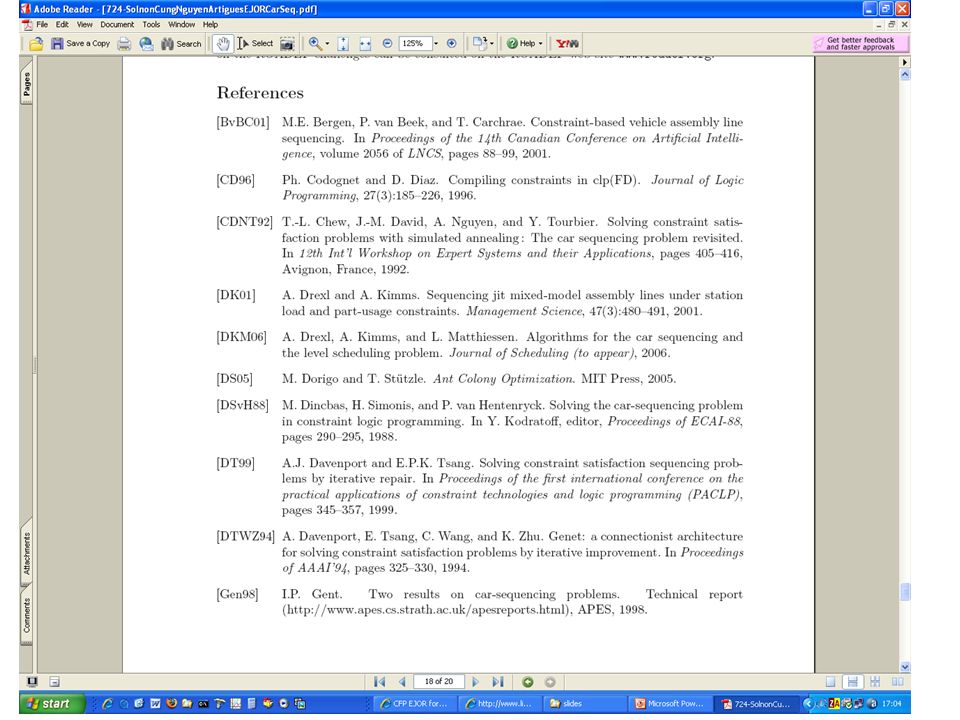Click the Print icon in toolbar
This screenshot has width=960, height=720.
point(124,43)
